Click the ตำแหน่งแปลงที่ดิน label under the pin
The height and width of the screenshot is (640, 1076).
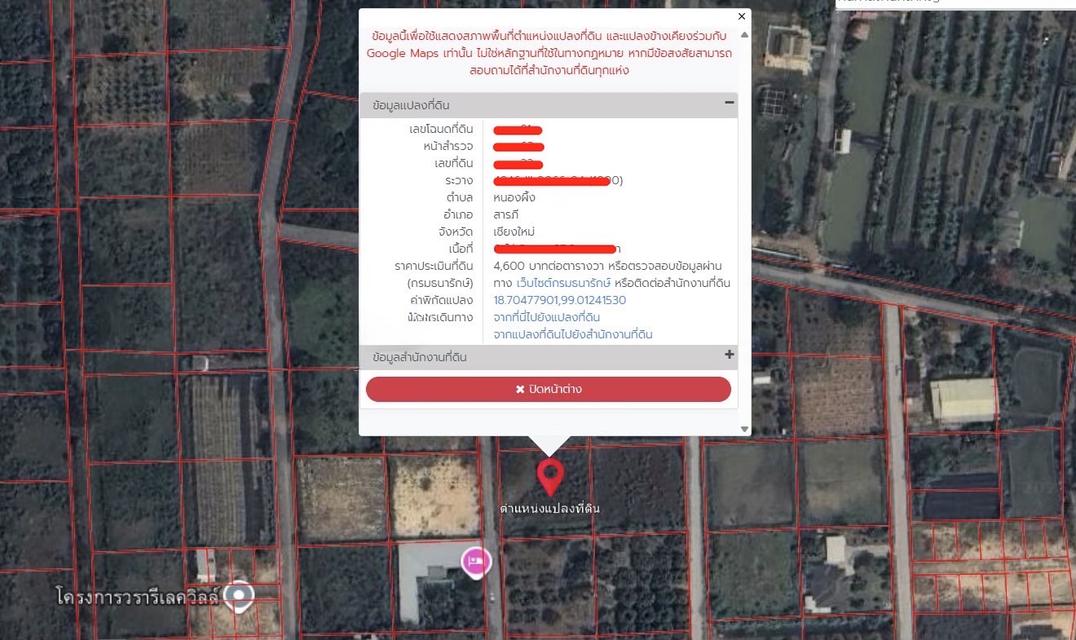pyautogui.click(x=550, y=509)
